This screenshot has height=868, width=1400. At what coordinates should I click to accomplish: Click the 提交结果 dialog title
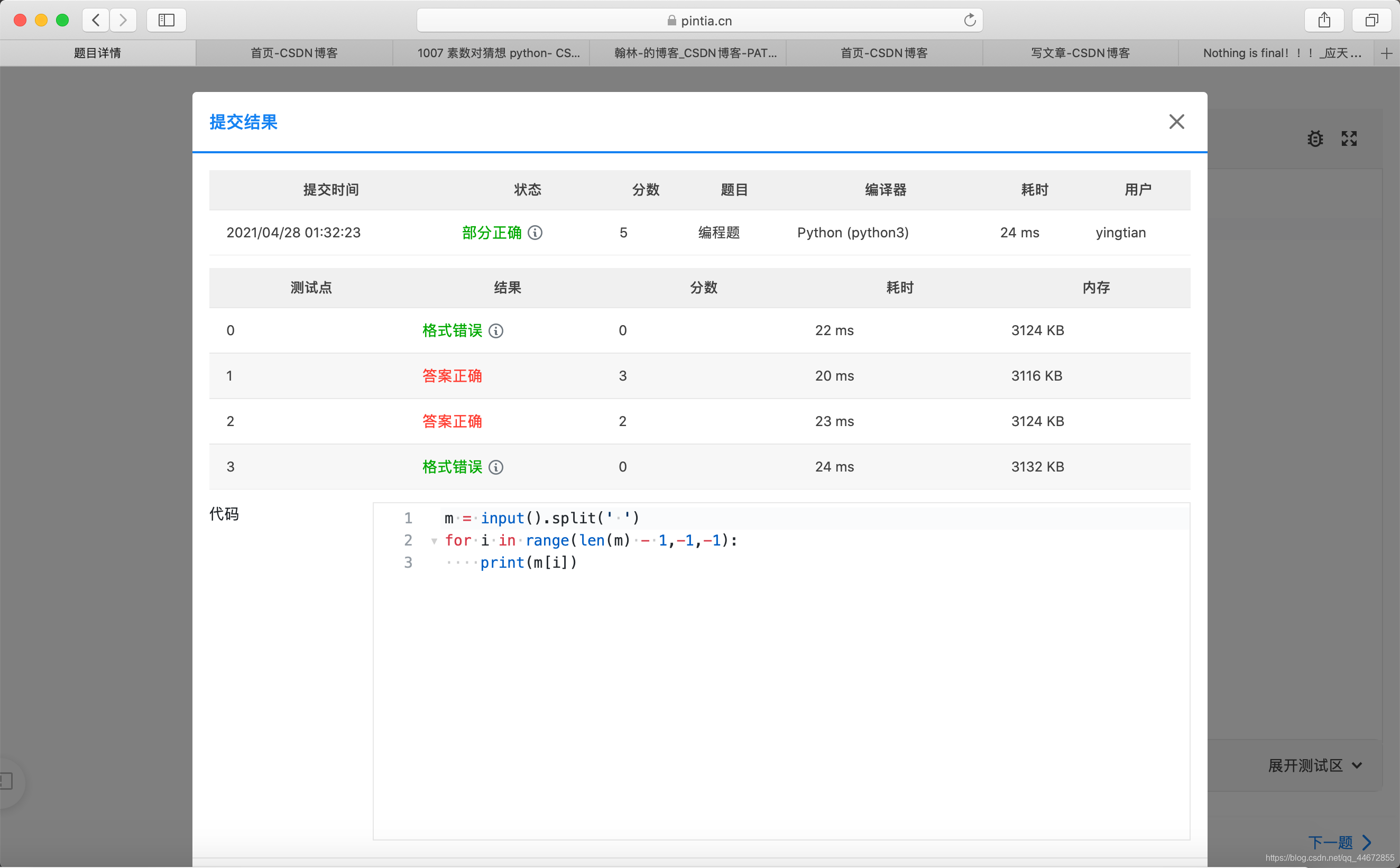[243, 122]
